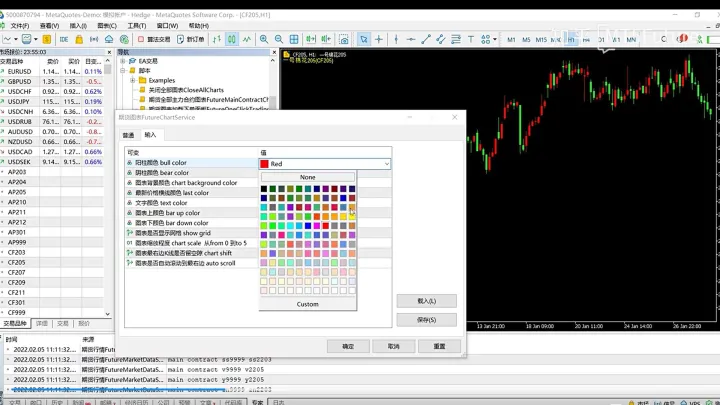Click the Custom color button
The height and width of the screenshot is (405, 720).
(x=308, y=304)
